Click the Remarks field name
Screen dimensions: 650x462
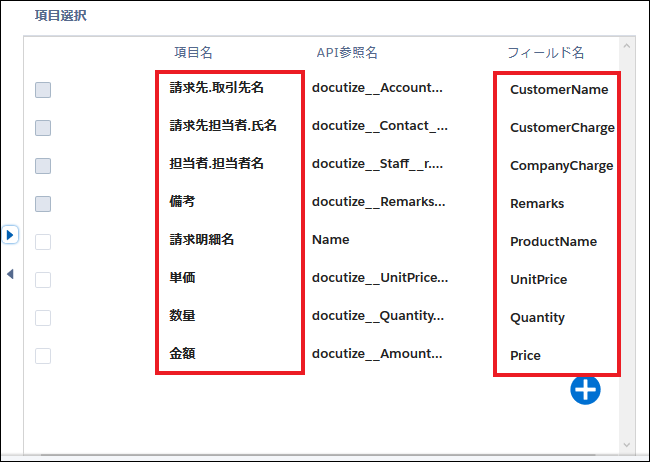click(537, 204)
